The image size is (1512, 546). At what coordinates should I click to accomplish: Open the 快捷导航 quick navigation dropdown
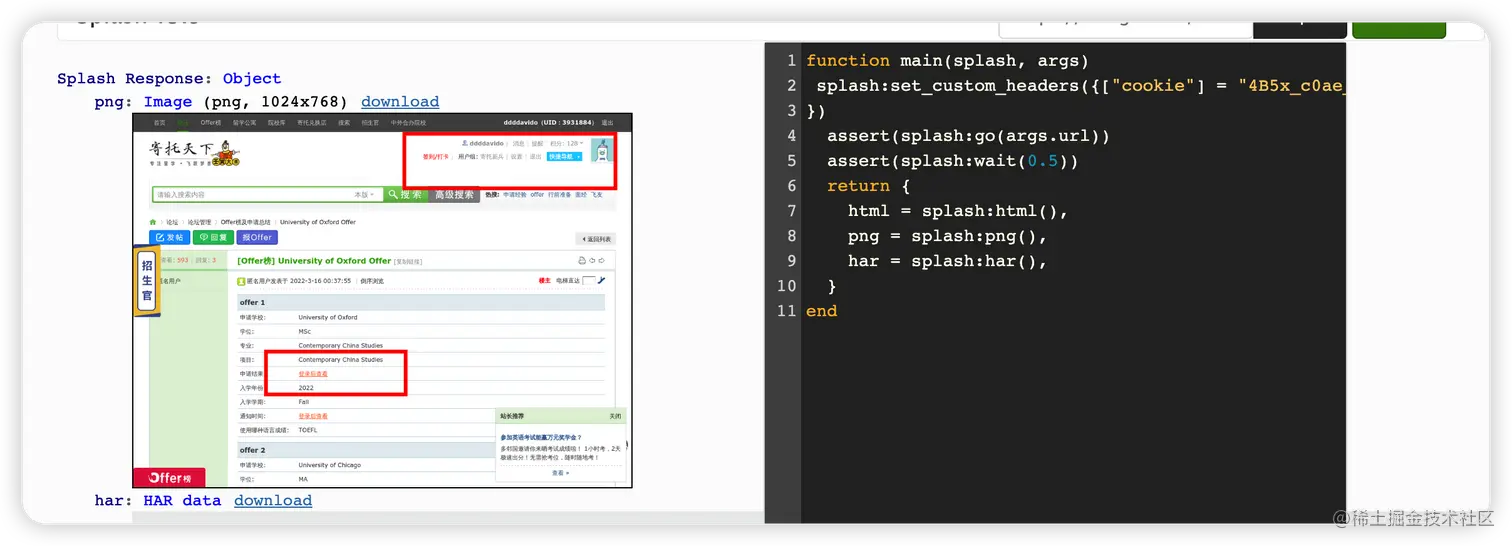[565, 157]
